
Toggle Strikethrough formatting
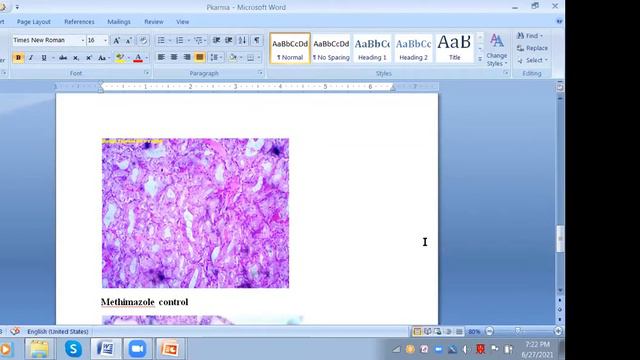[63, 58]
